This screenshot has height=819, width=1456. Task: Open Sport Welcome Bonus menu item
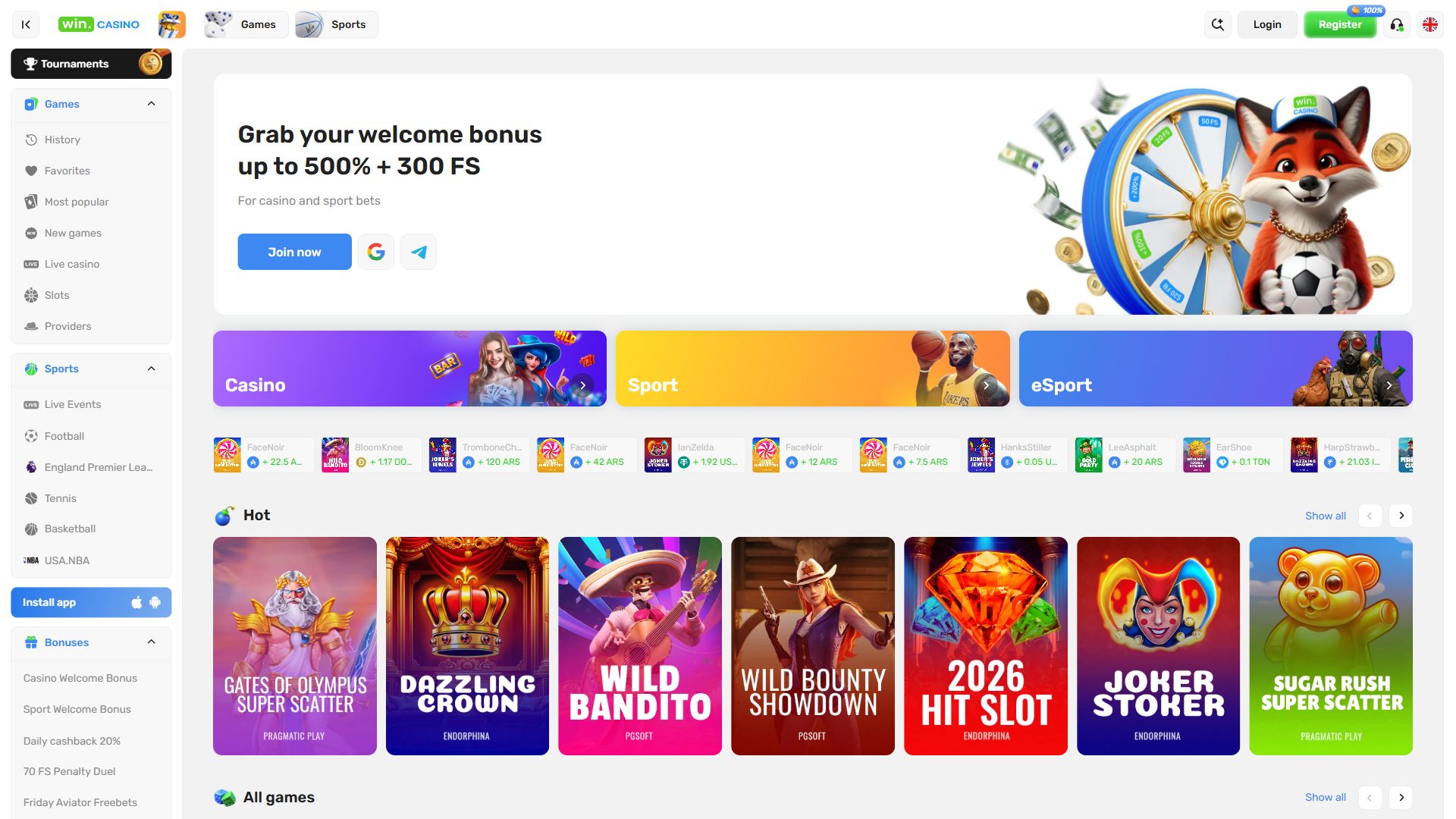[x=77, y=709]
